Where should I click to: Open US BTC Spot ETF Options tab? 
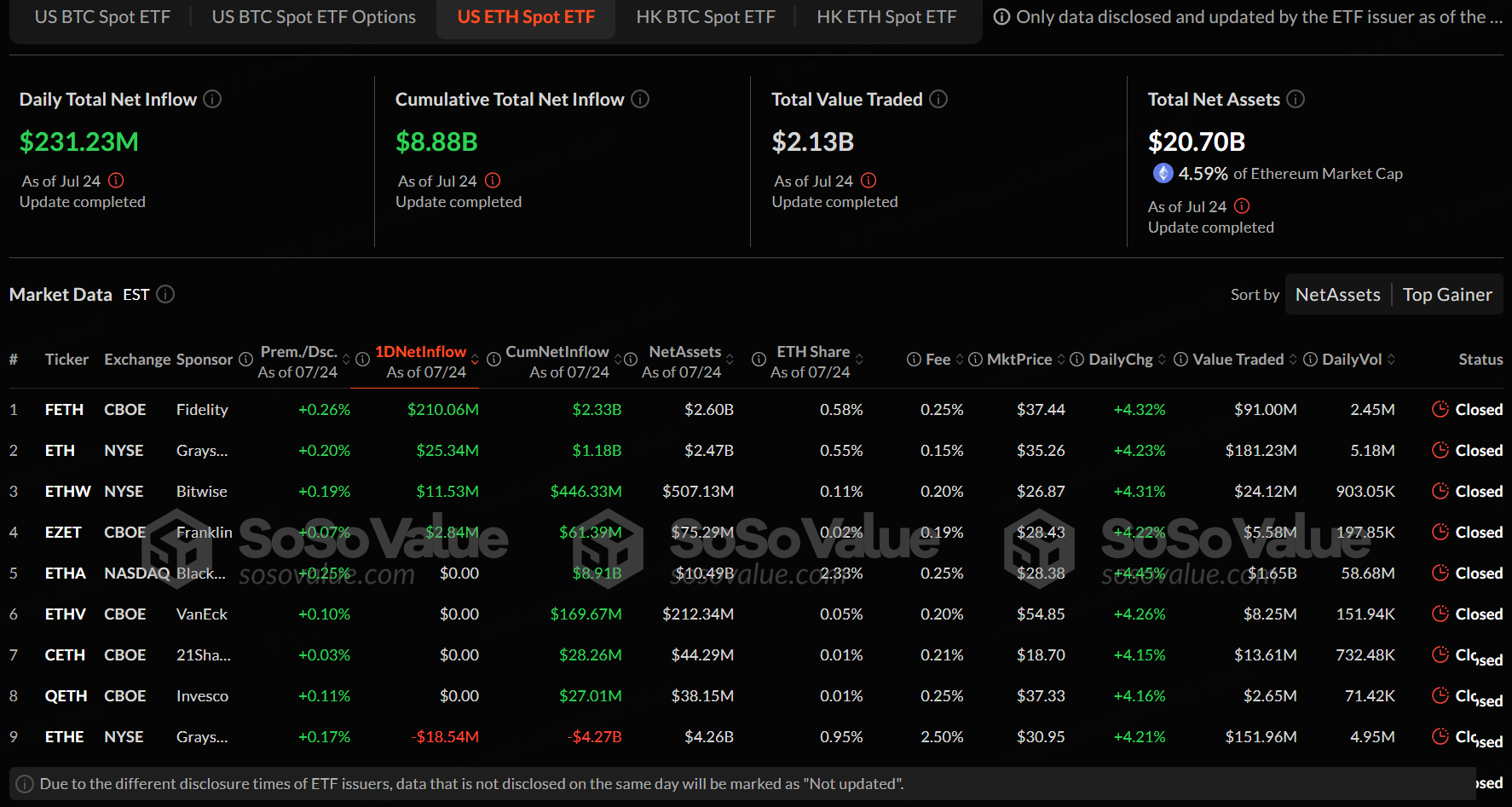314,17
